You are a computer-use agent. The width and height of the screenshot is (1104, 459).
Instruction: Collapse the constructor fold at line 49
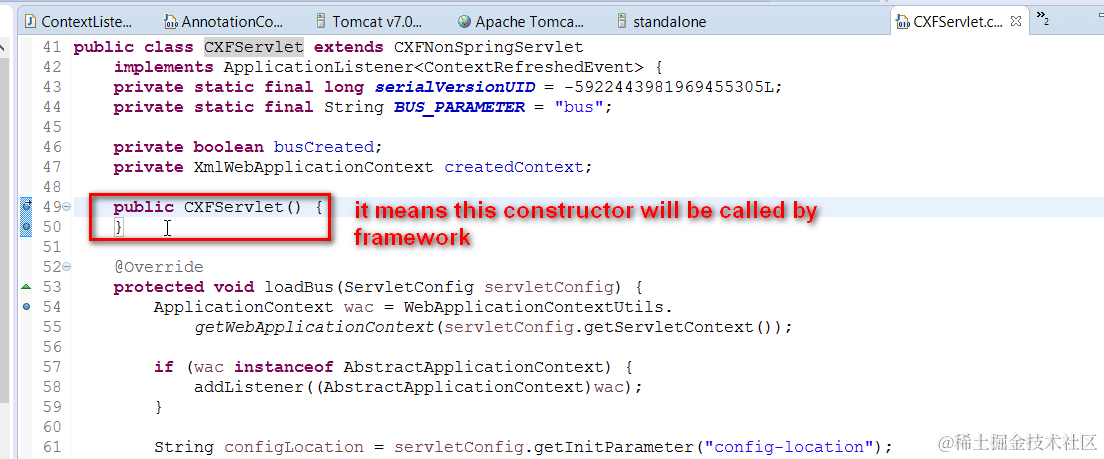click(x=67, y=207)
